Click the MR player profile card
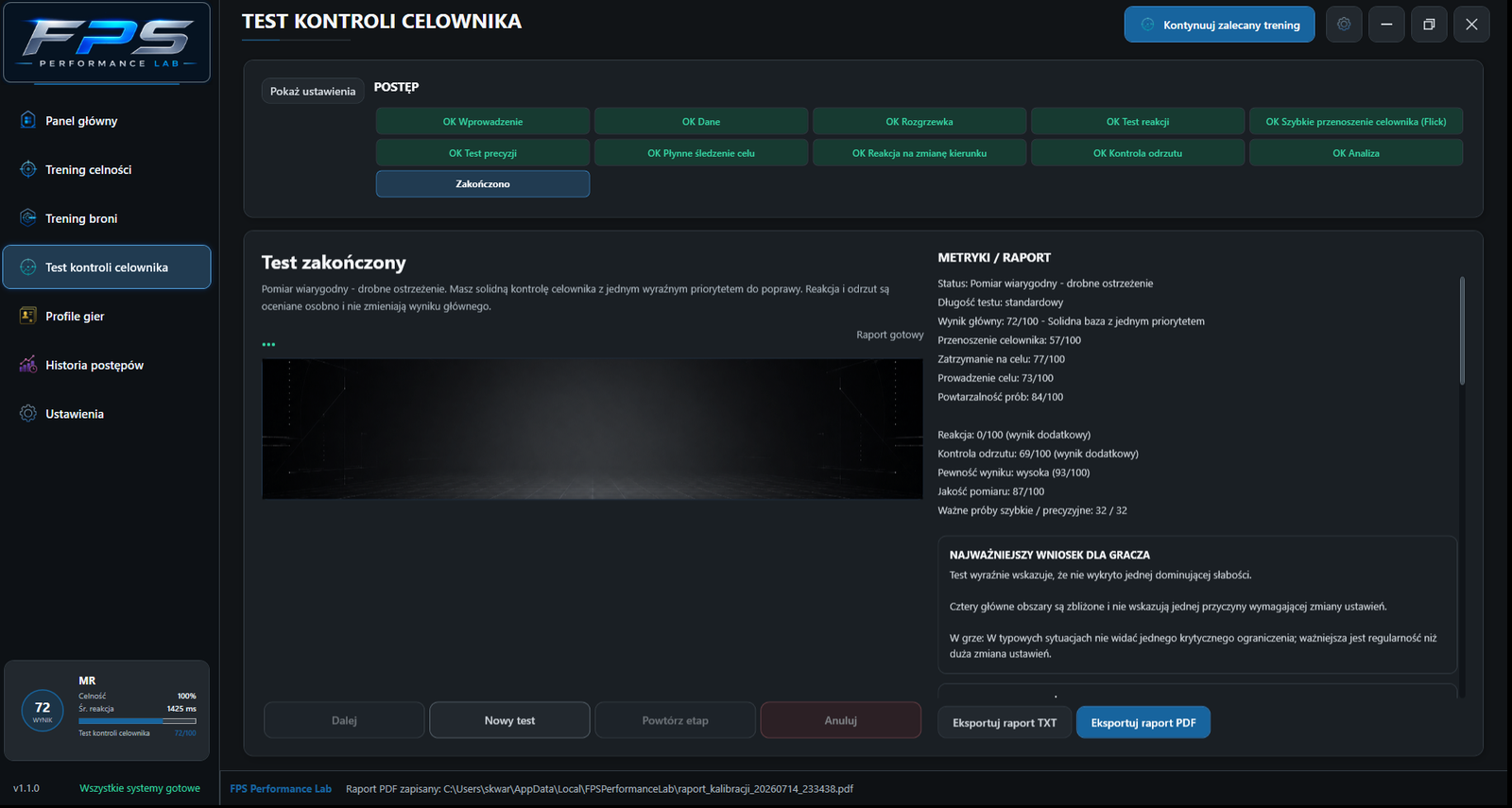1512x808 pixels. (107, 710)
